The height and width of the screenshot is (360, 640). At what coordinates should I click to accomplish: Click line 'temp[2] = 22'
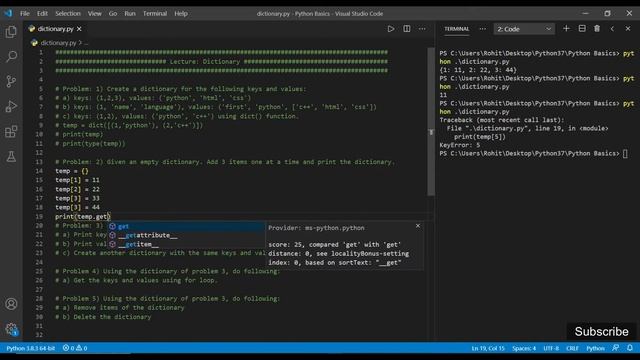point(77,189)
